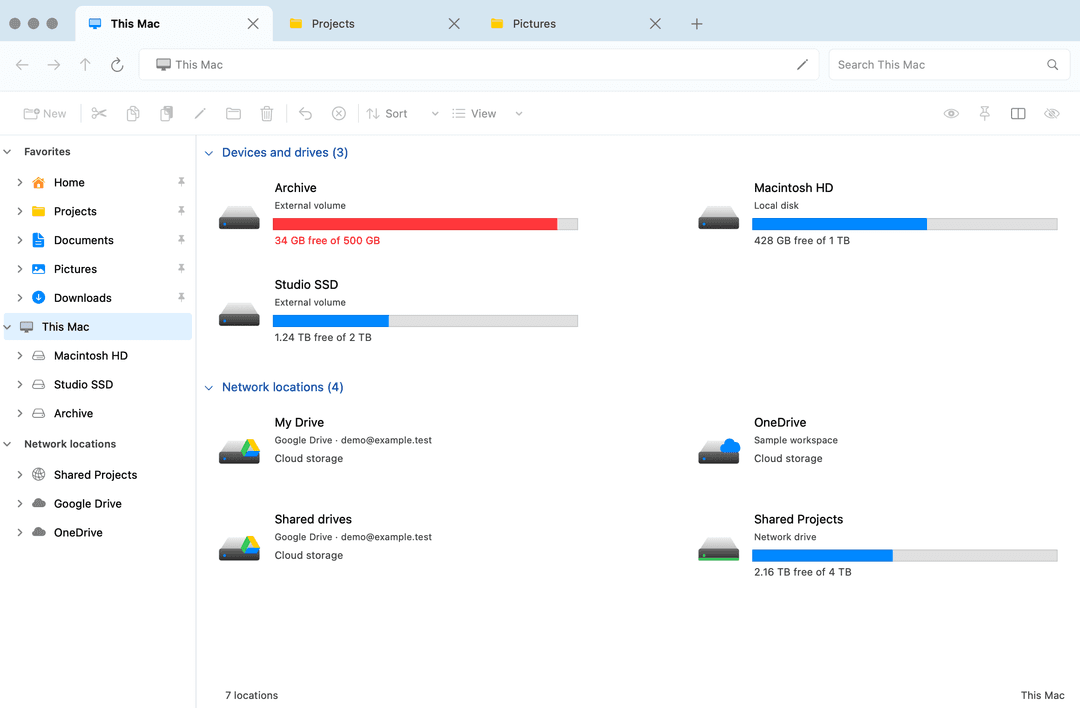This screenshot has width=1080, height=708.
Task: Click the Macintosh HD drive icon
Action: coord(718,218)
